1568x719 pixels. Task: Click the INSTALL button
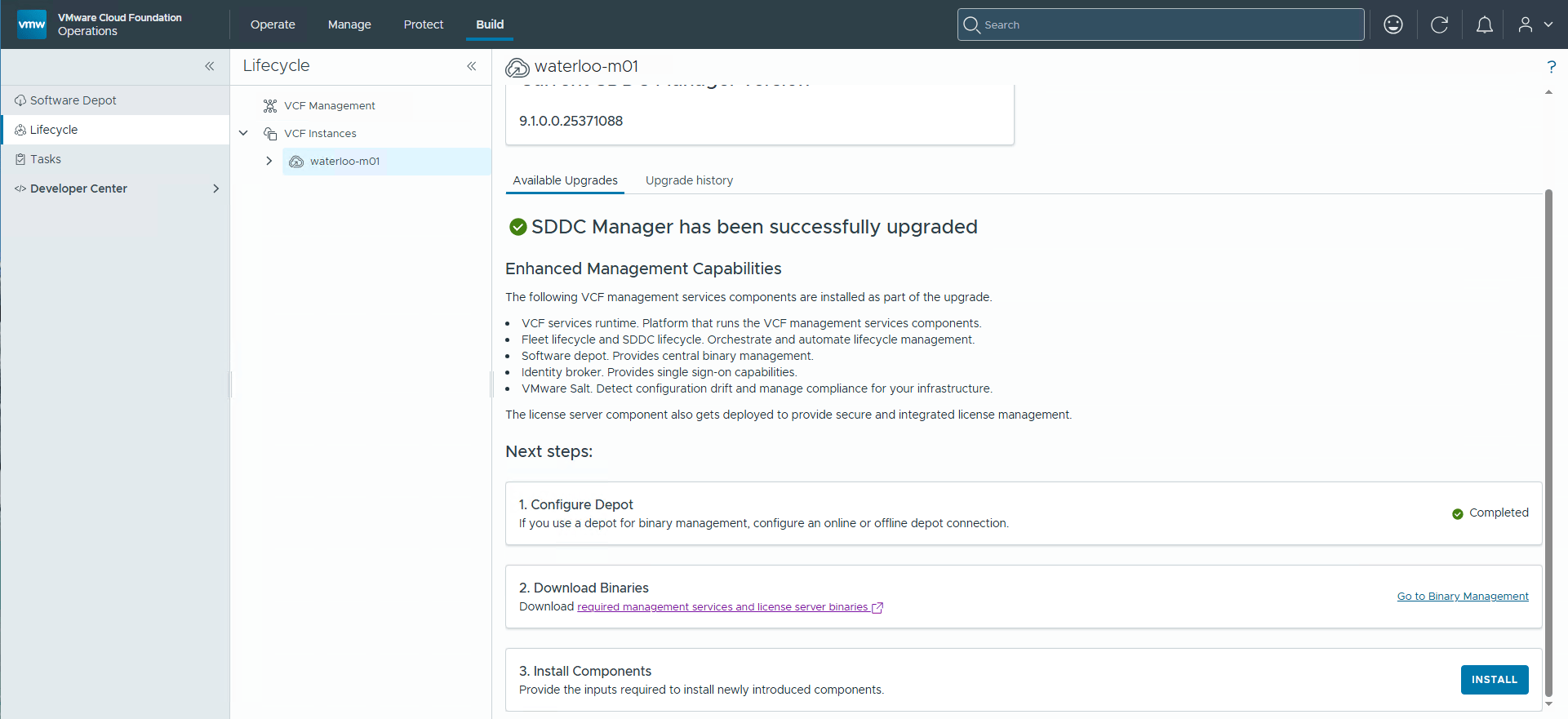tap(1495, 680)
